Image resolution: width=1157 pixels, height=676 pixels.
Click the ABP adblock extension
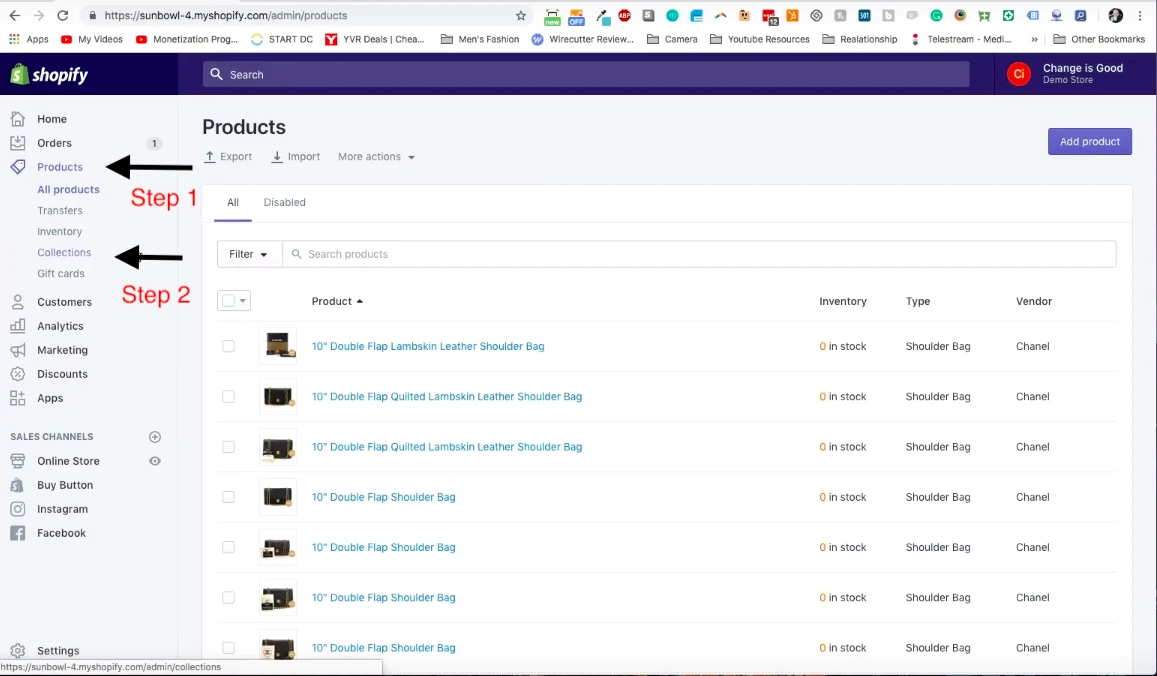(x=624, y=15)
